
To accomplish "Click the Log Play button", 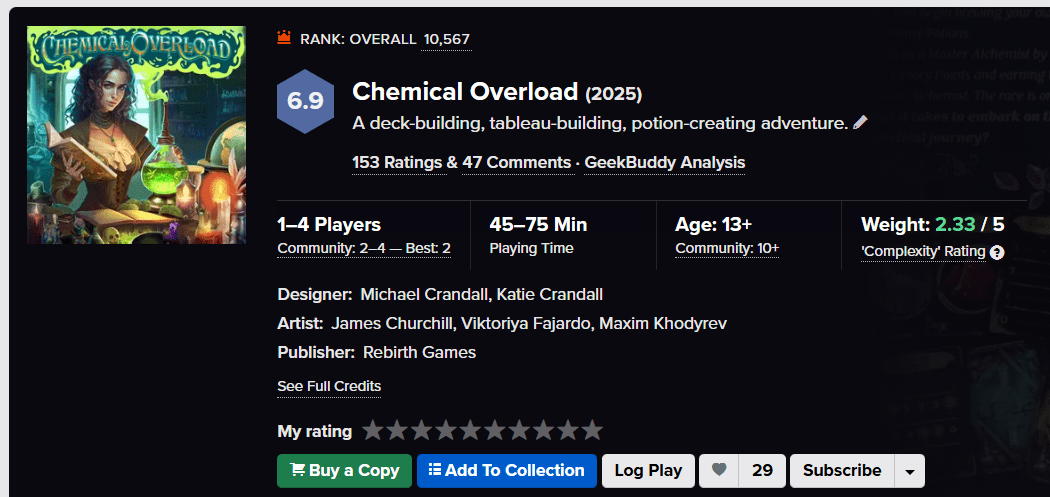I will [648, 471].
